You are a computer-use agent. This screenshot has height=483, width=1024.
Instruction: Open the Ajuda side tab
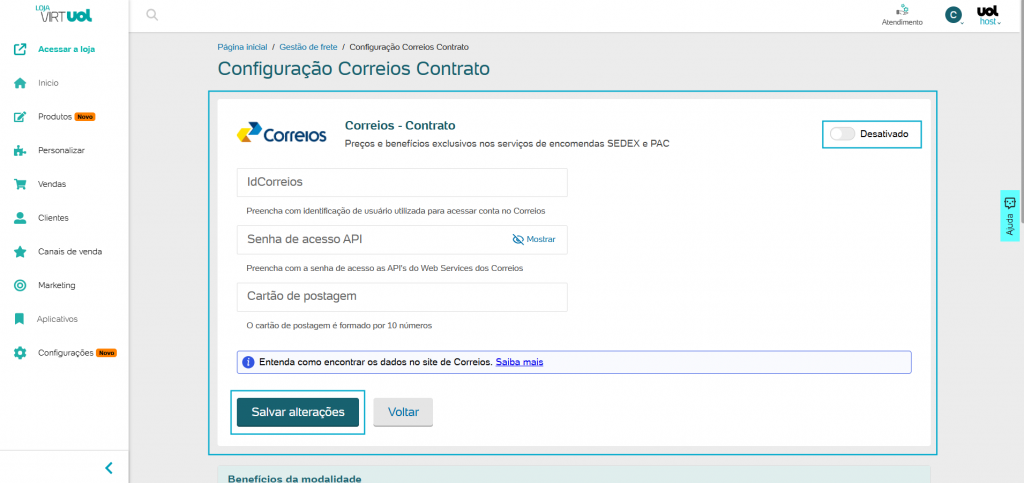[1009, 215]
